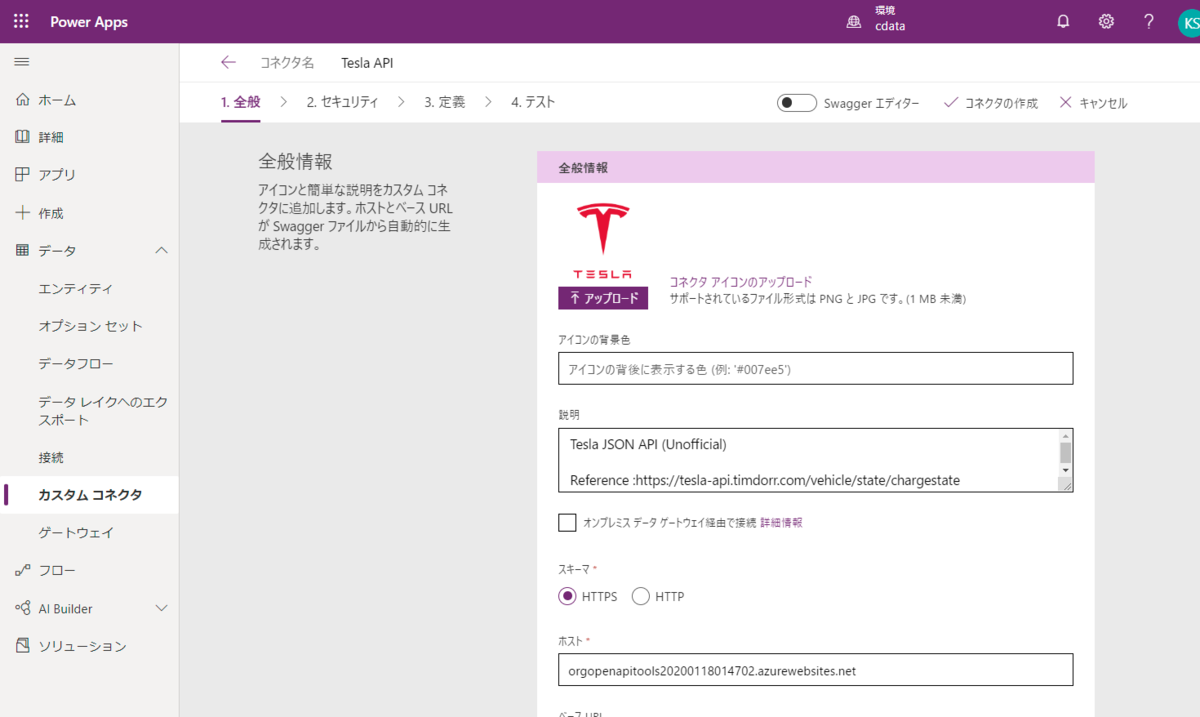This screenshot has width=1200, height=717.
Task: Open the help question mark
Action: 1149,21
